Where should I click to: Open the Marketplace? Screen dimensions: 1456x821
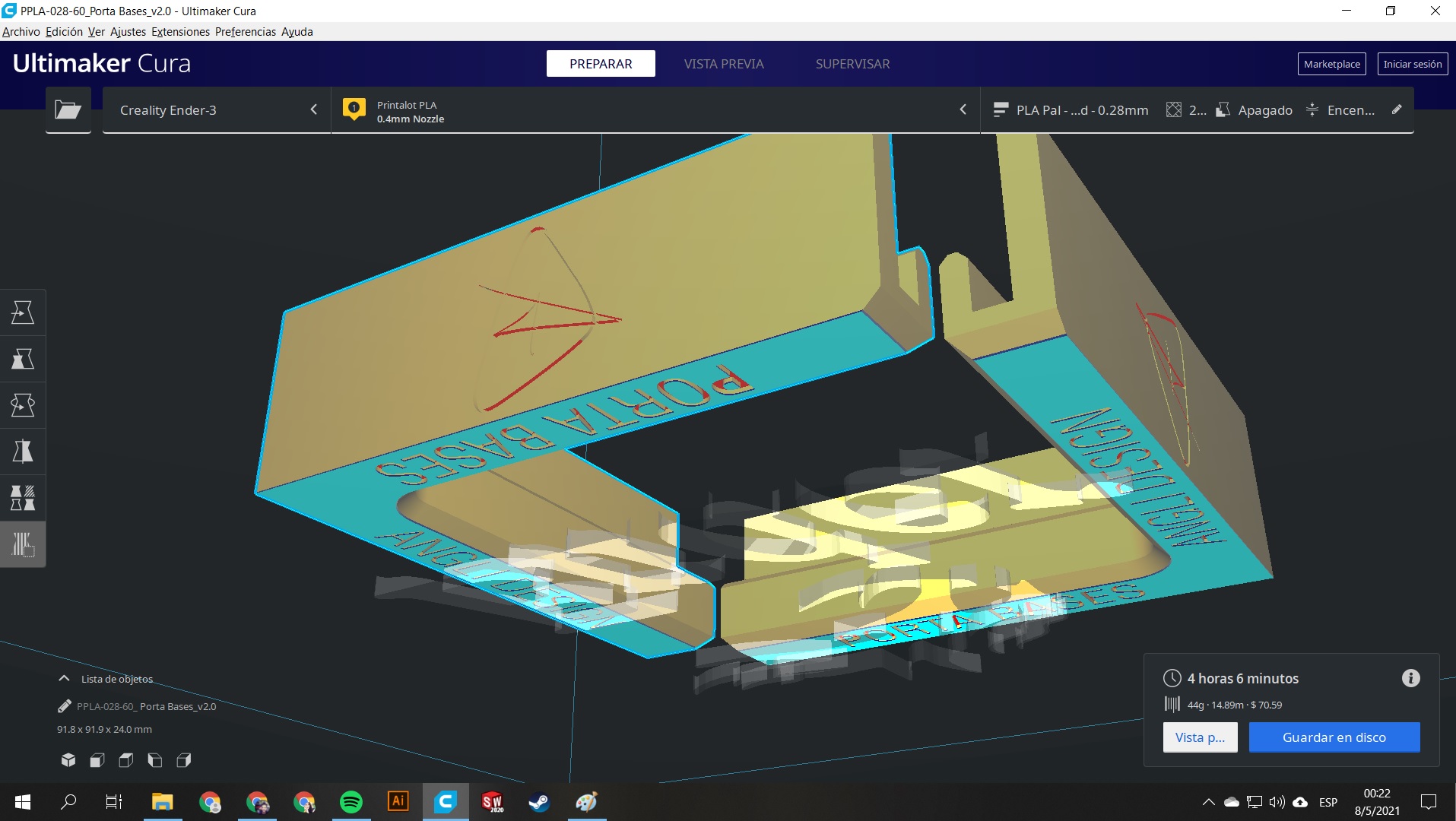click(1331, 64)
